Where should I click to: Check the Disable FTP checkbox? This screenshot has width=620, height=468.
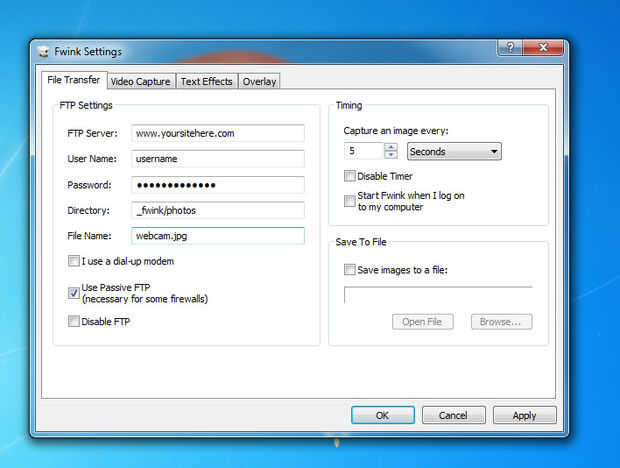pyautogui.click(x=74, y=321)
